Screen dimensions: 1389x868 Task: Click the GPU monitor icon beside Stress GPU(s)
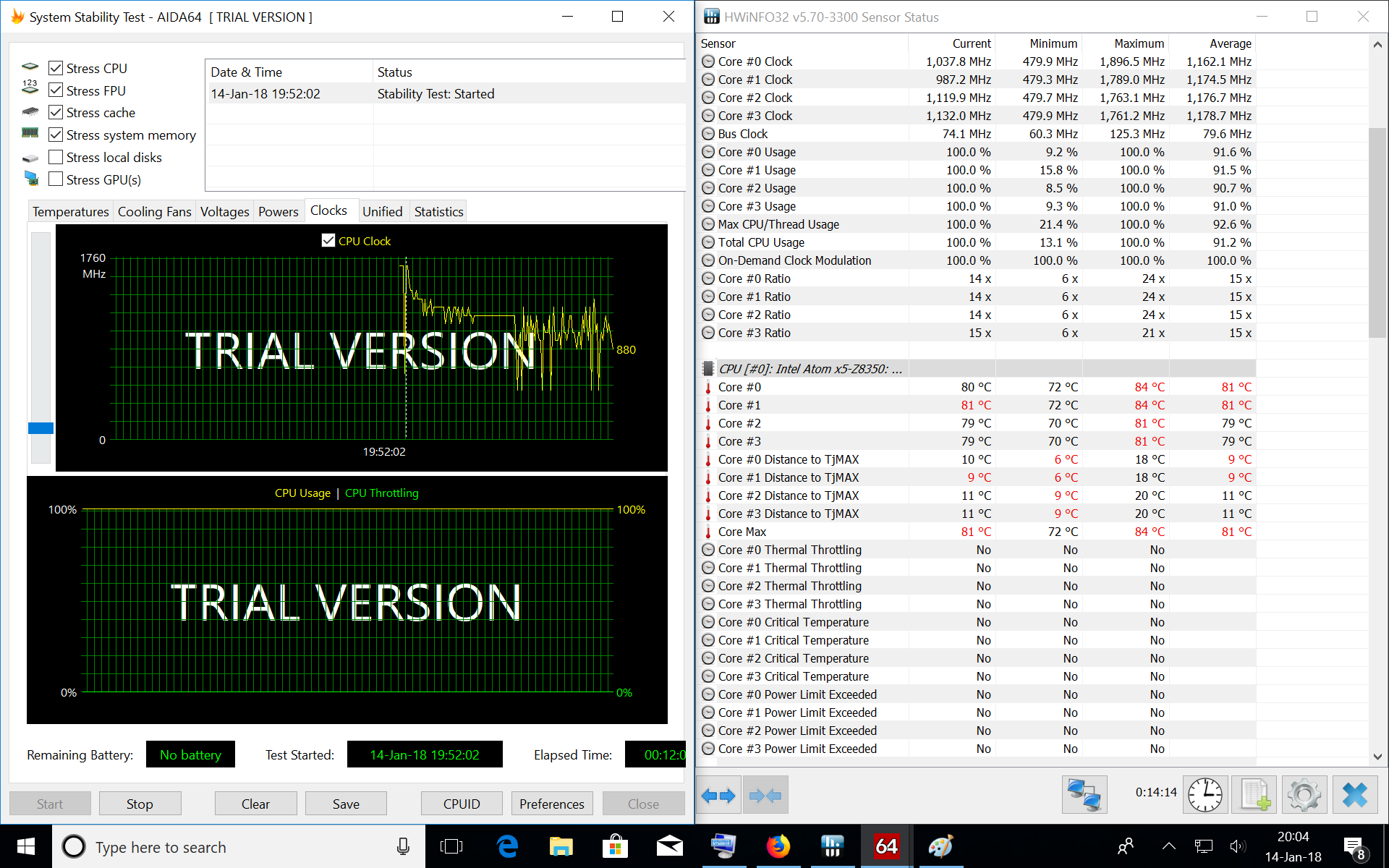[30, 178]
